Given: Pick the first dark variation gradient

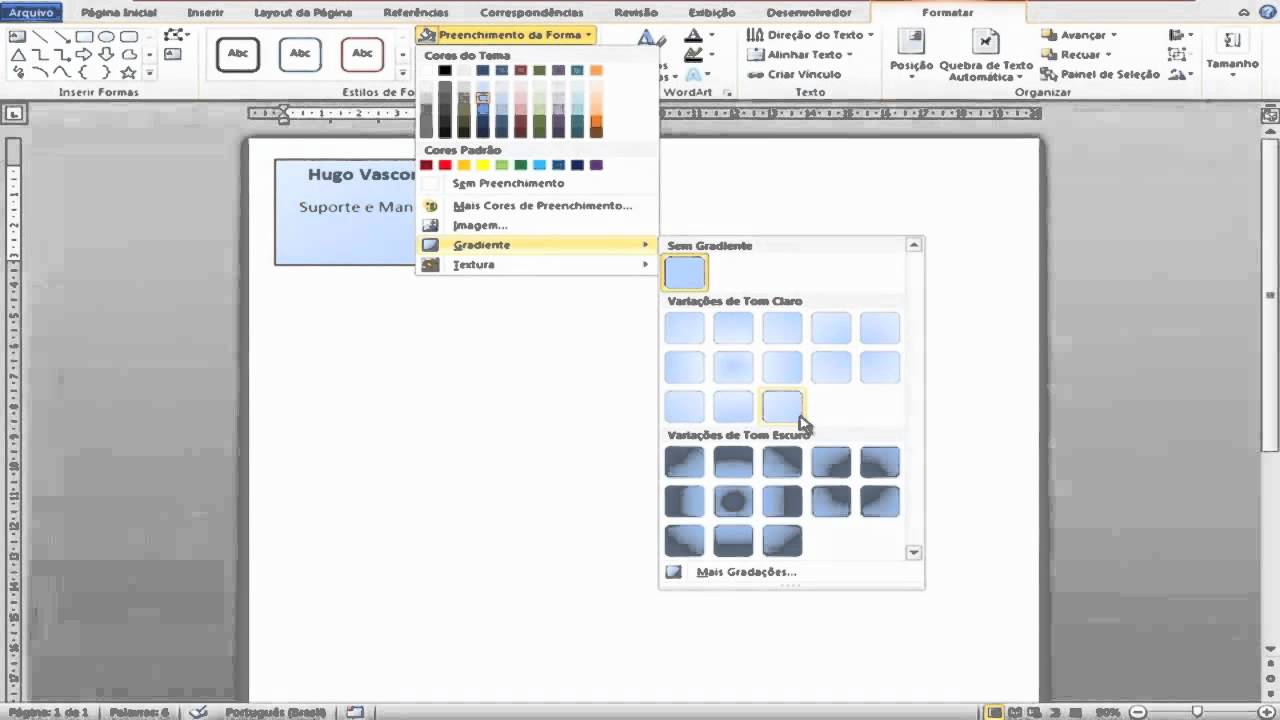Looking at the screenshot, I should coord(685,462).
